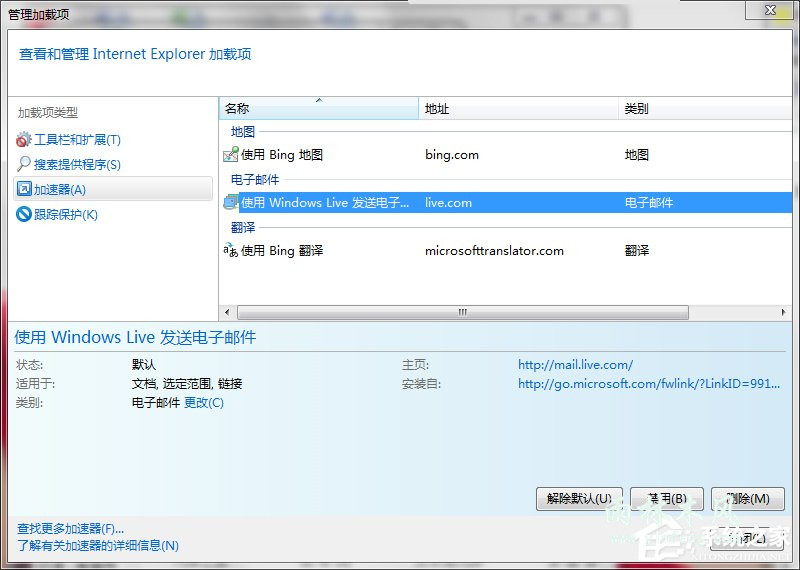
Task: Open 跟踪保护(K) add-on type
Action: coord(65,215)
